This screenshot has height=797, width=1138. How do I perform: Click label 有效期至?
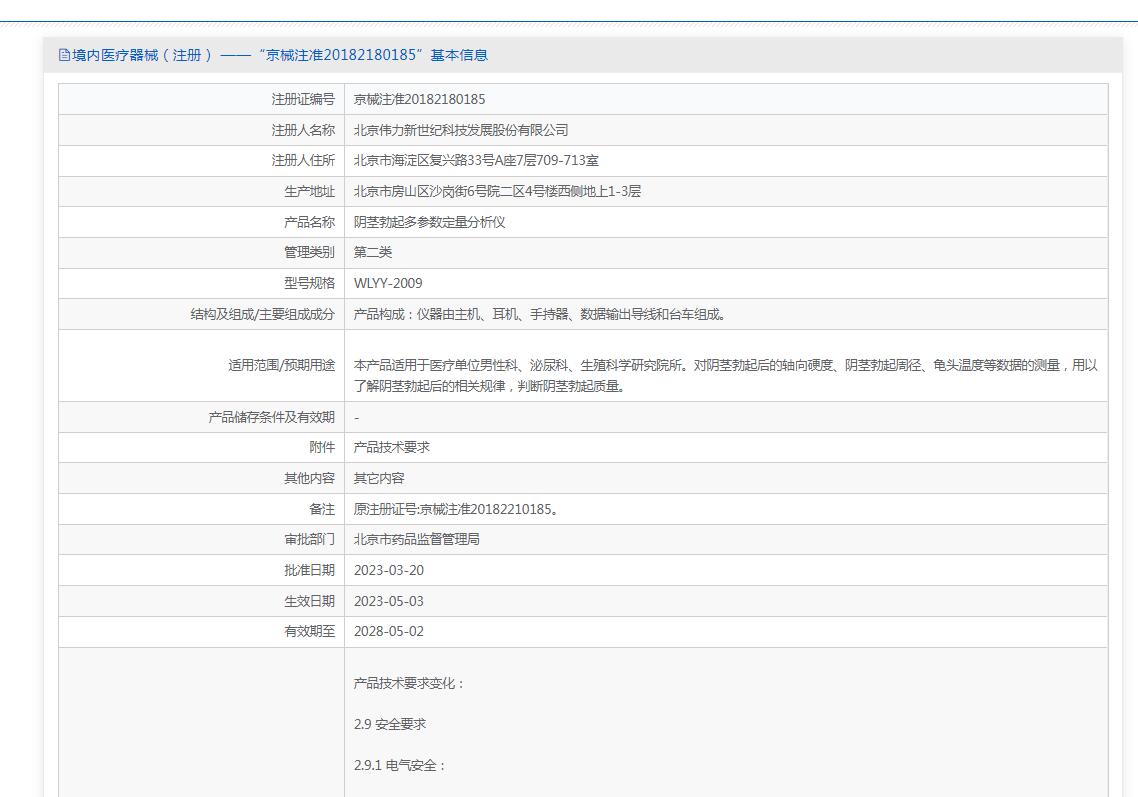click(x=309, y=632)
